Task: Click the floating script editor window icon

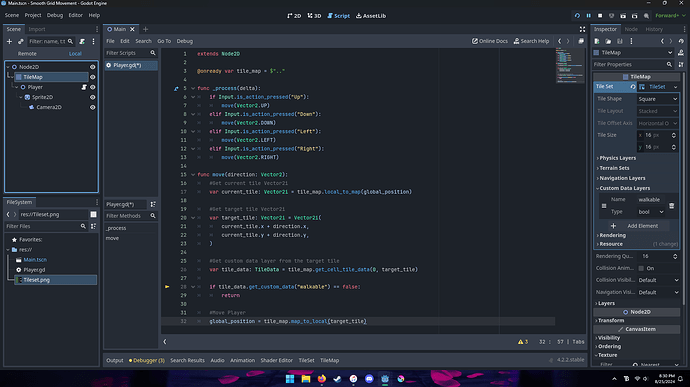Action: [x=581, y=41]
